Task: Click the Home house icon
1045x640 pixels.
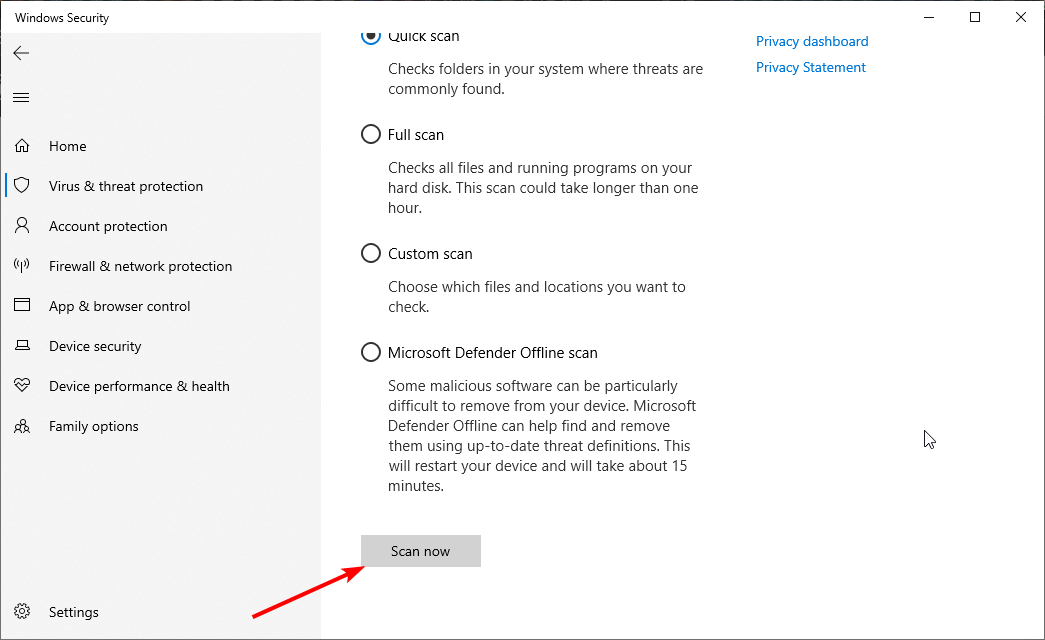Action: click(x=22, y=146)
